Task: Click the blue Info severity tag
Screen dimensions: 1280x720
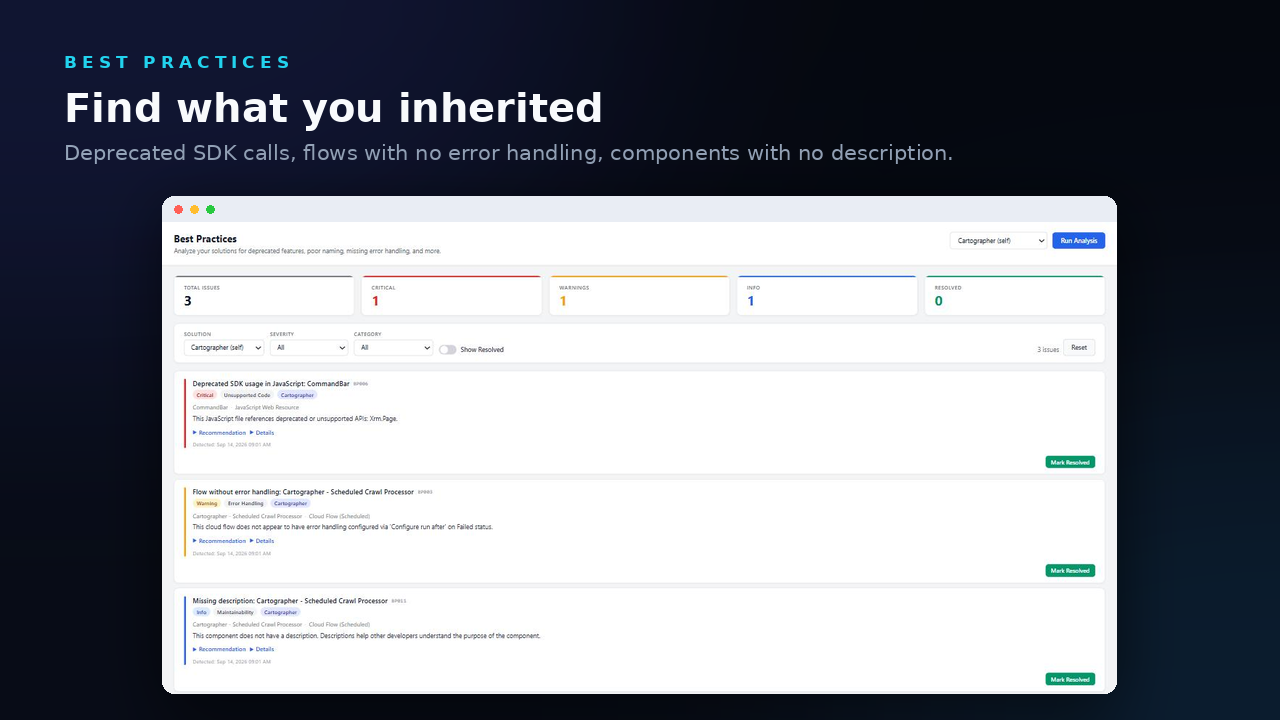Action: pos(202,612)
